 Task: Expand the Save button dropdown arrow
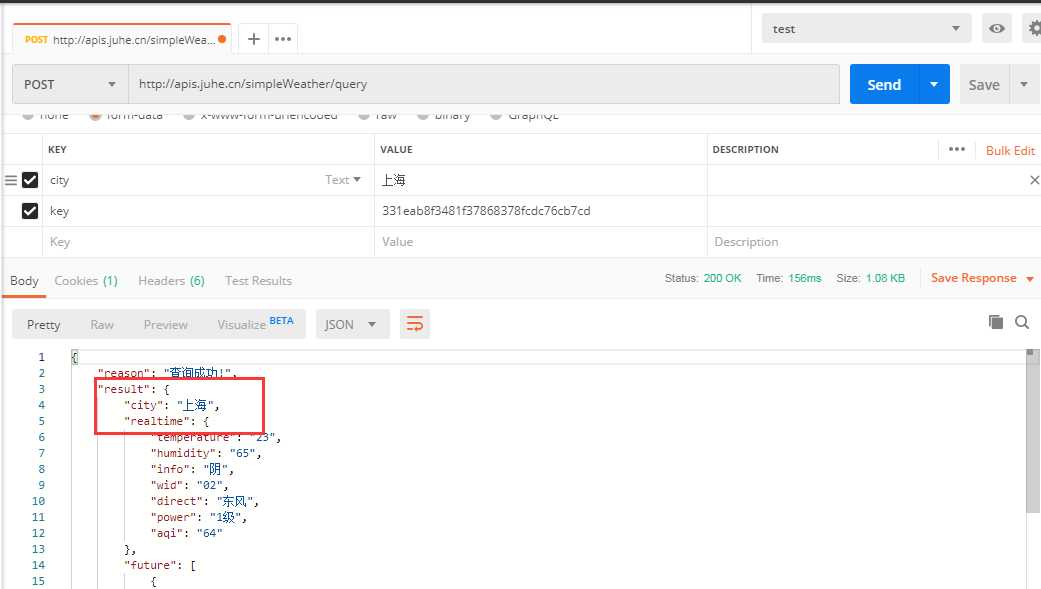click(1024, 84)
